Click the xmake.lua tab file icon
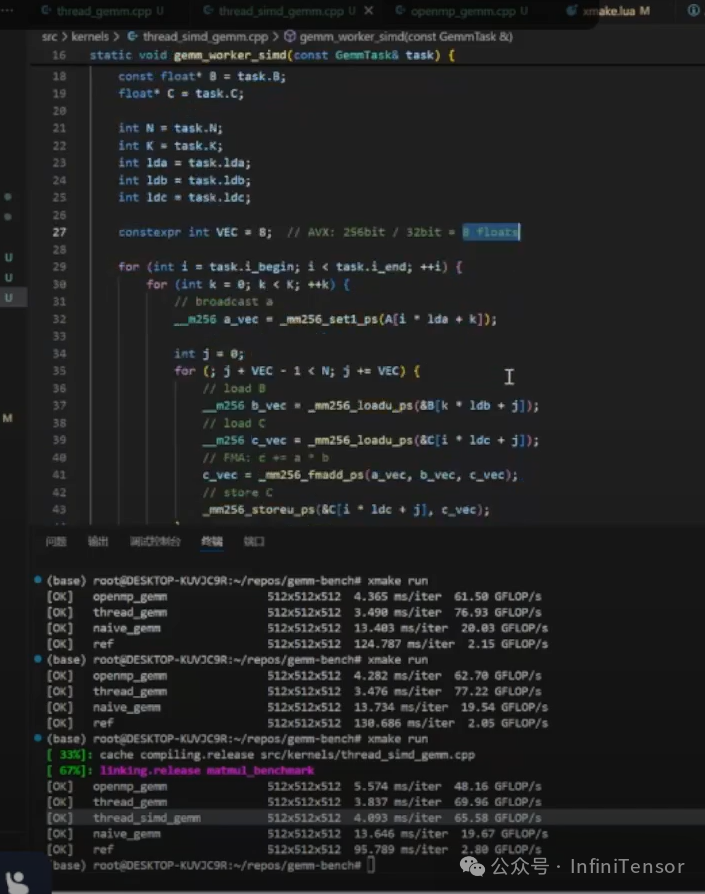Screen dimensions: 705x894 click(x=571, y=10)
